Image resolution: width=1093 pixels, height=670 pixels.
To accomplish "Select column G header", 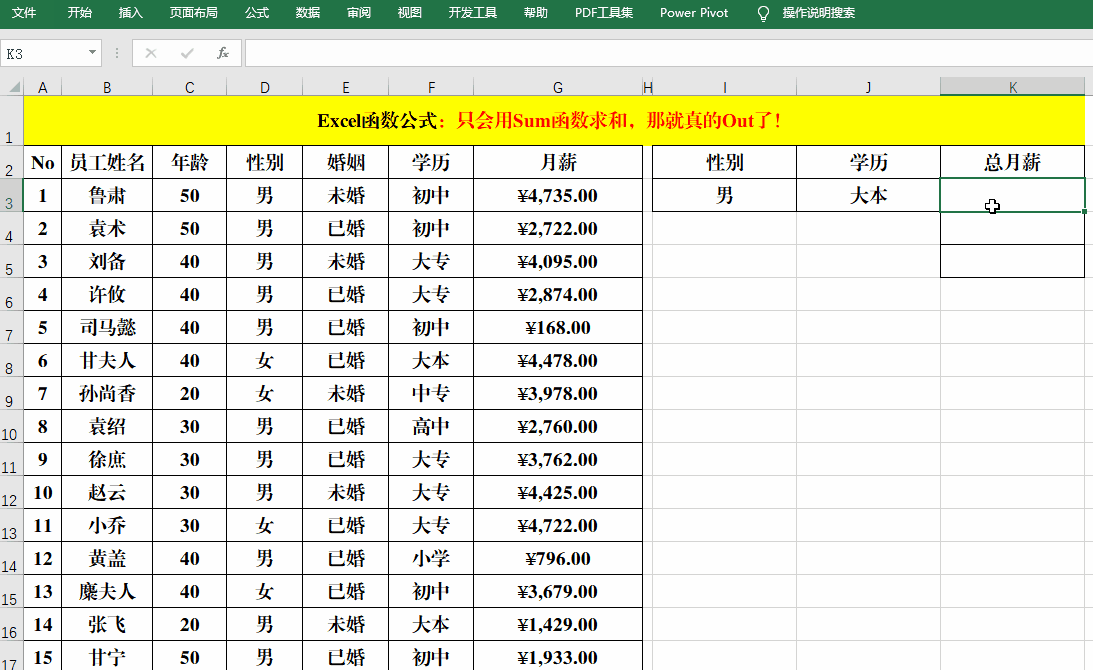I will 558,87.
